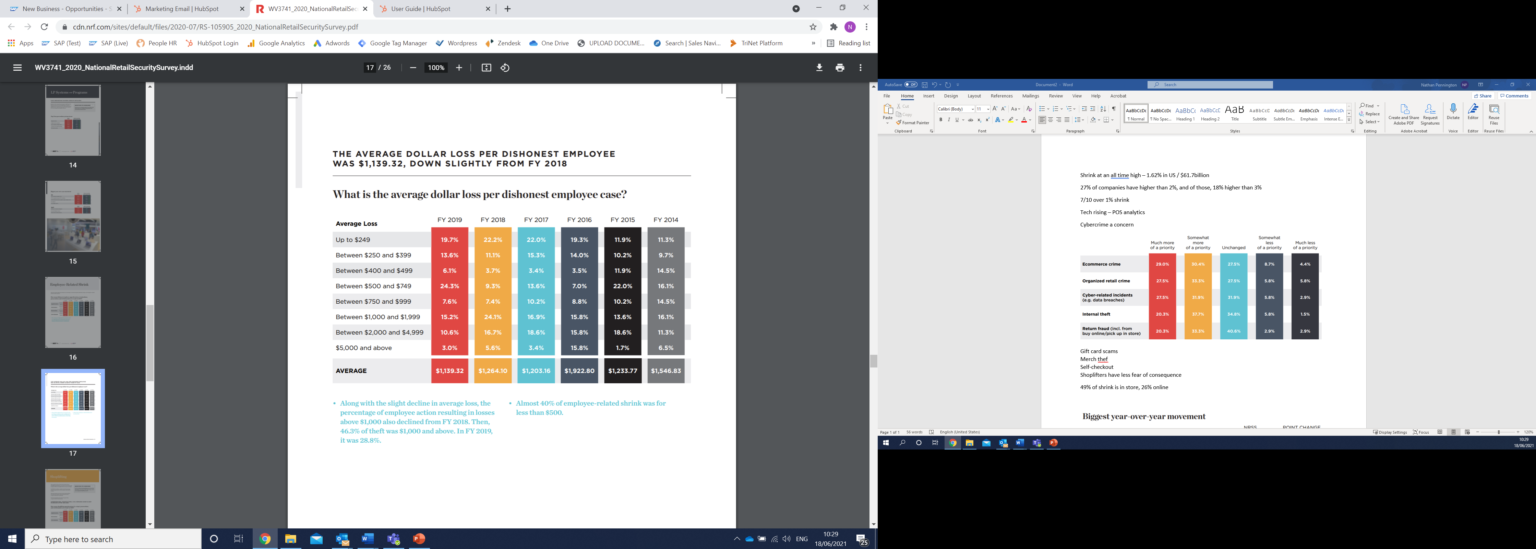The height and width of the screenshot is (549, 1536).
Task: Rotate the PDF counterclockwise
Action: click(x=505, y=67)
